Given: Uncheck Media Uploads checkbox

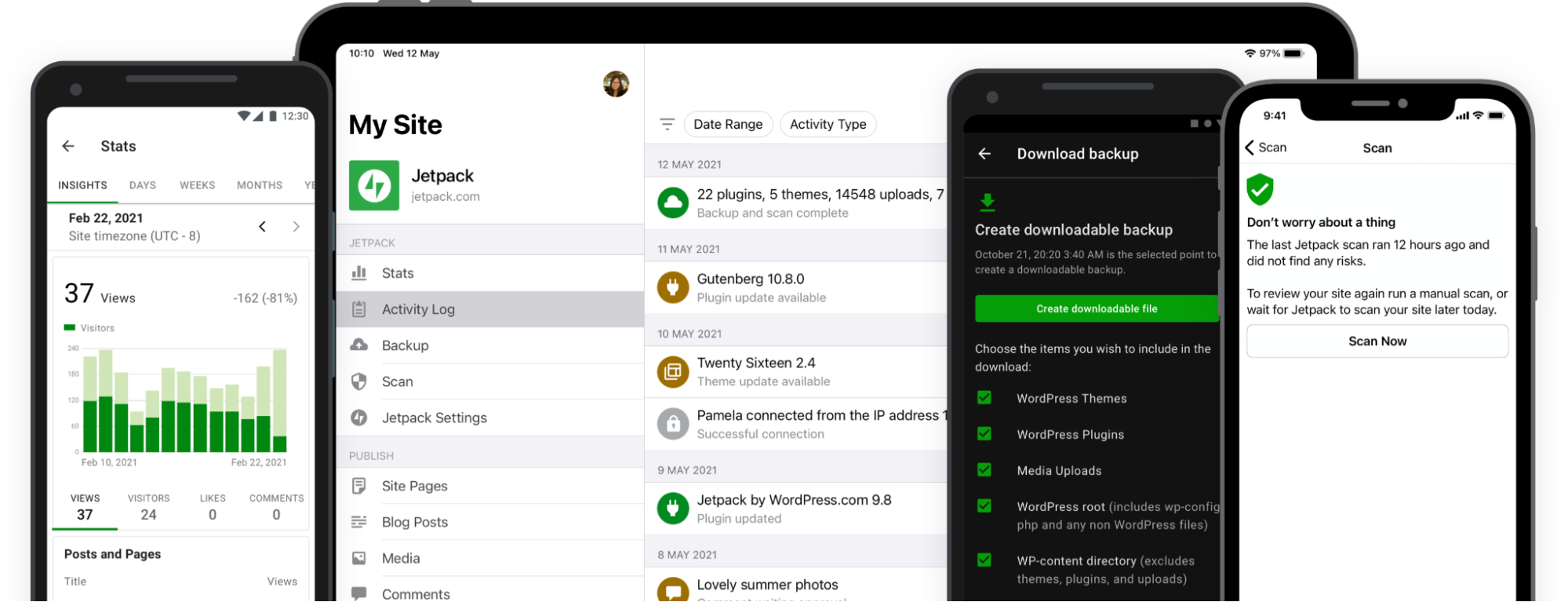Looking at the screenshot, I should point(984,470).
